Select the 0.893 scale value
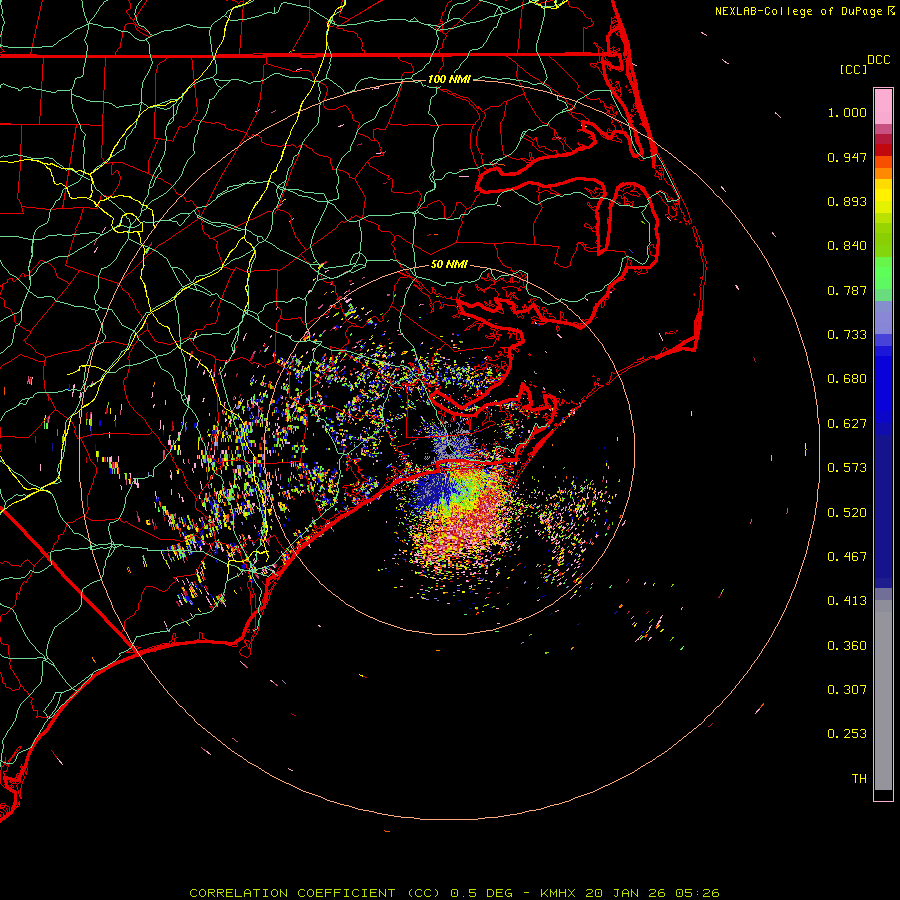 847,201
